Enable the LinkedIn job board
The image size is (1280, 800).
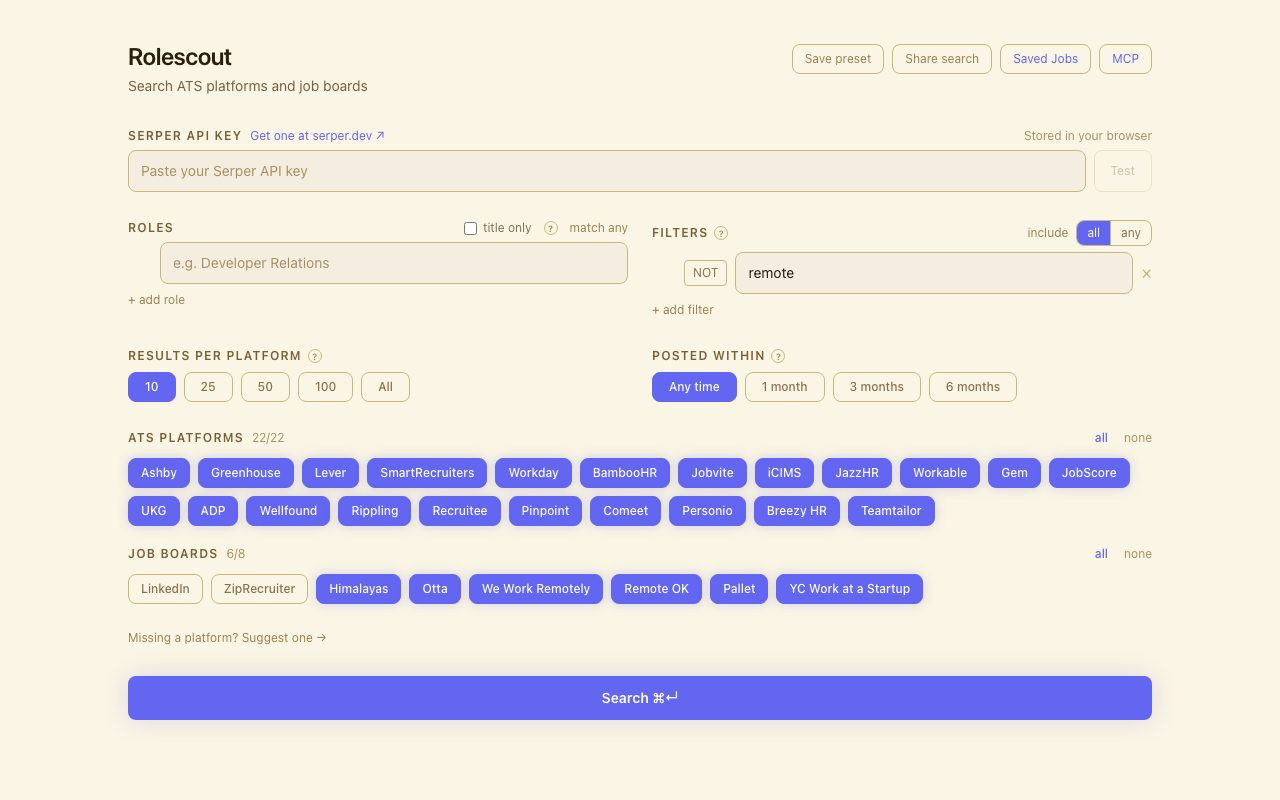click(x=165, y=589)
